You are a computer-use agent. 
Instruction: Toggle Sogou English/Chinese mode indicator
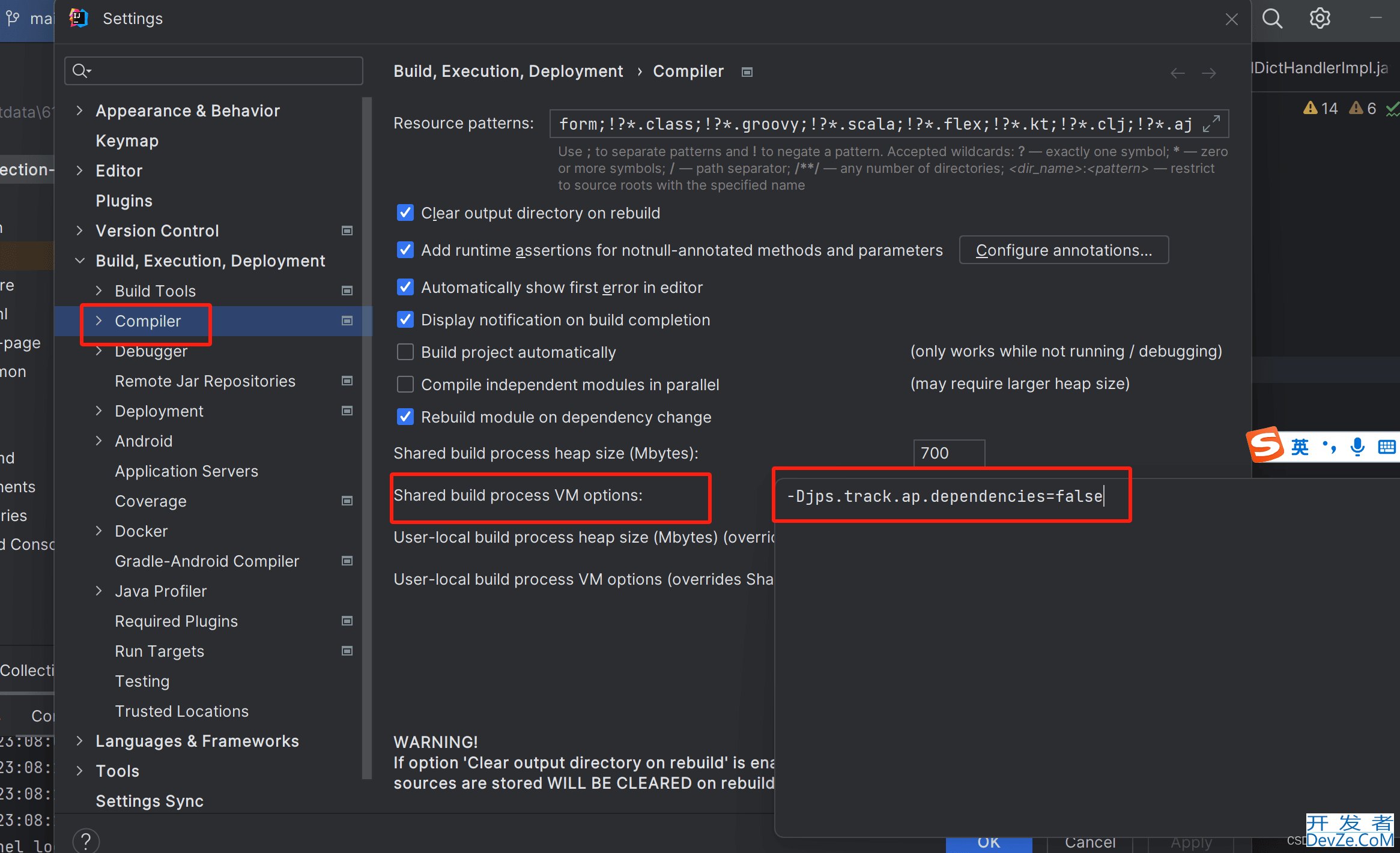click(1300, 447)
